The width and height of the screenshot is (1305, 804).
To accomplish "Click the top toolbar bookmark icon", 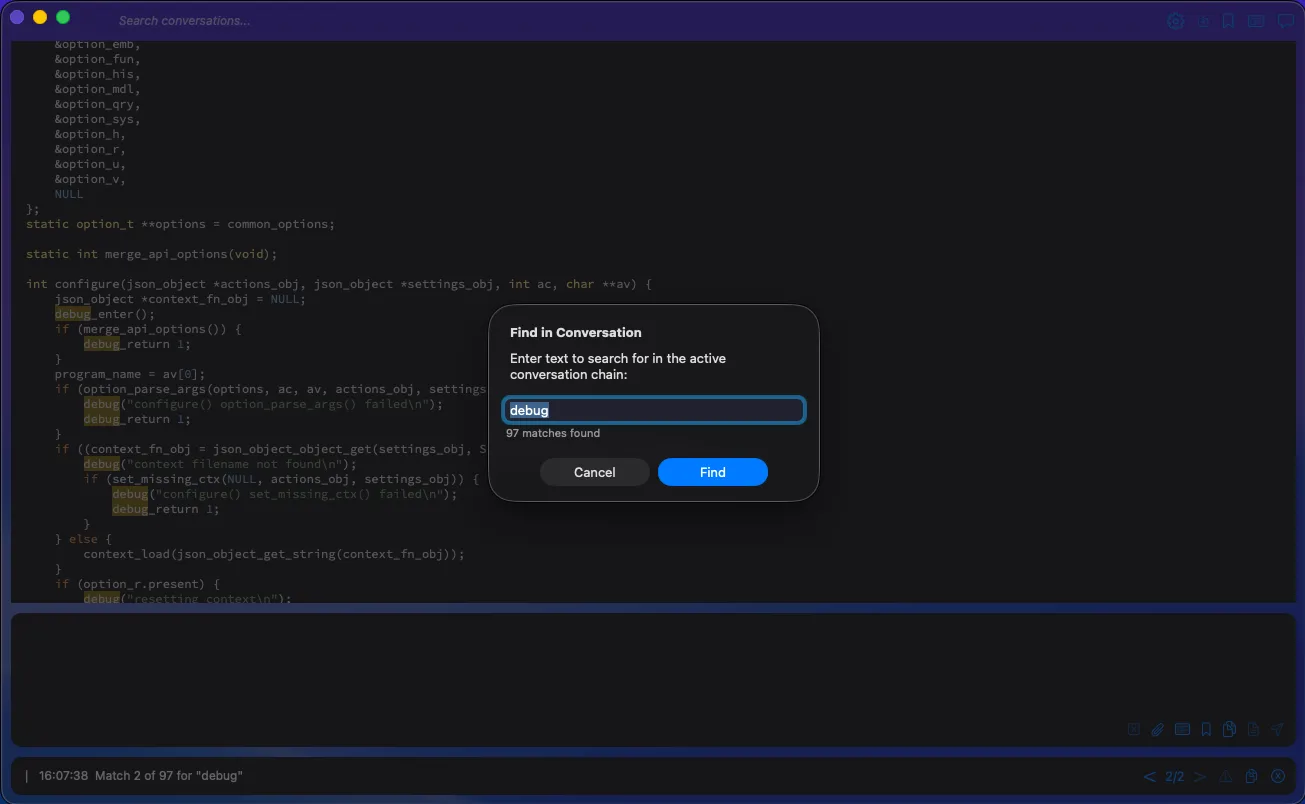I will 1229,21.
